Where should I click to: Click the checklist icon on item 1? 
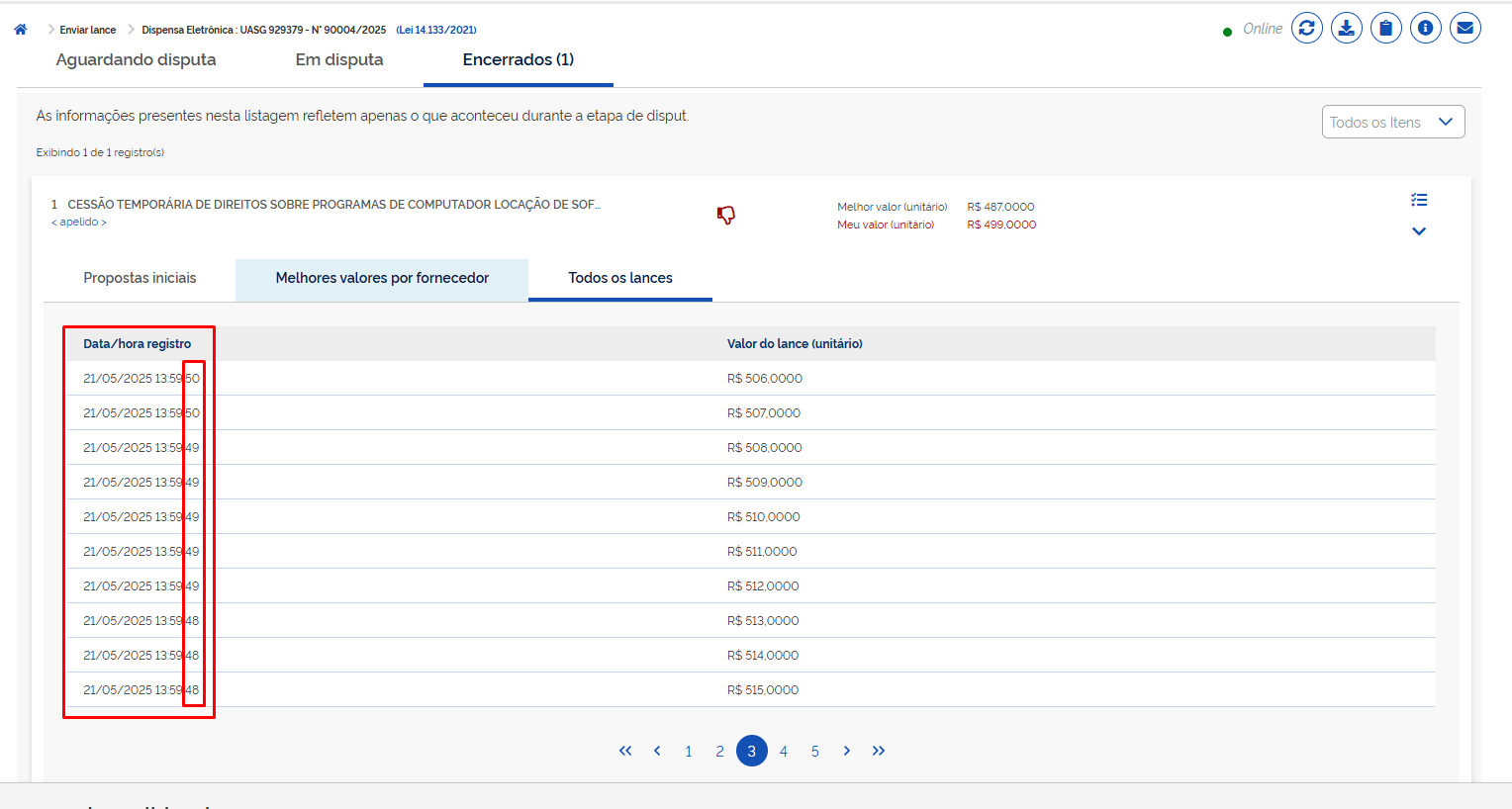[x=1419, y=200]
